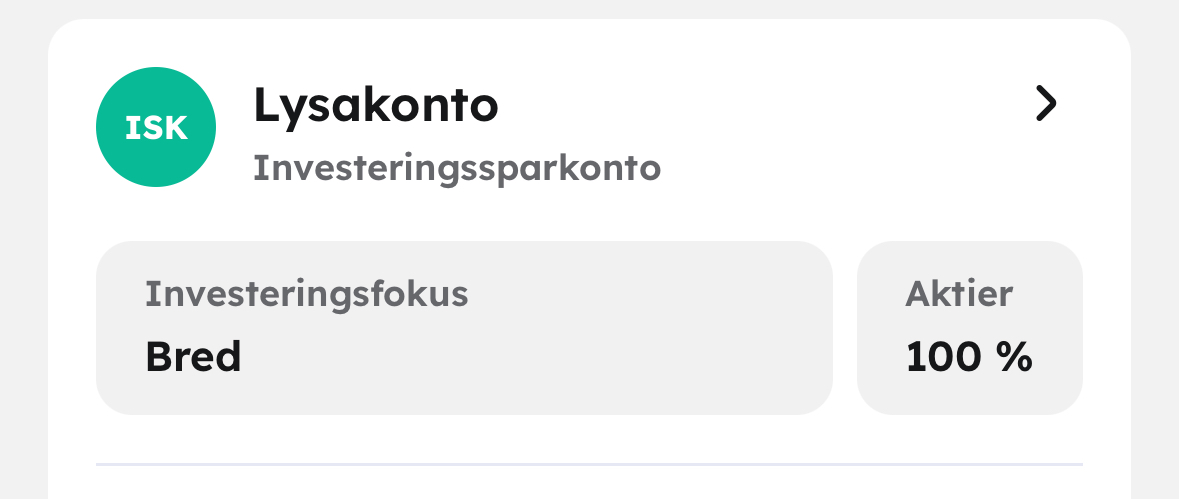Click the "Aktier" label text
This screenshot has height=499, width=1179.
point(959,295)
